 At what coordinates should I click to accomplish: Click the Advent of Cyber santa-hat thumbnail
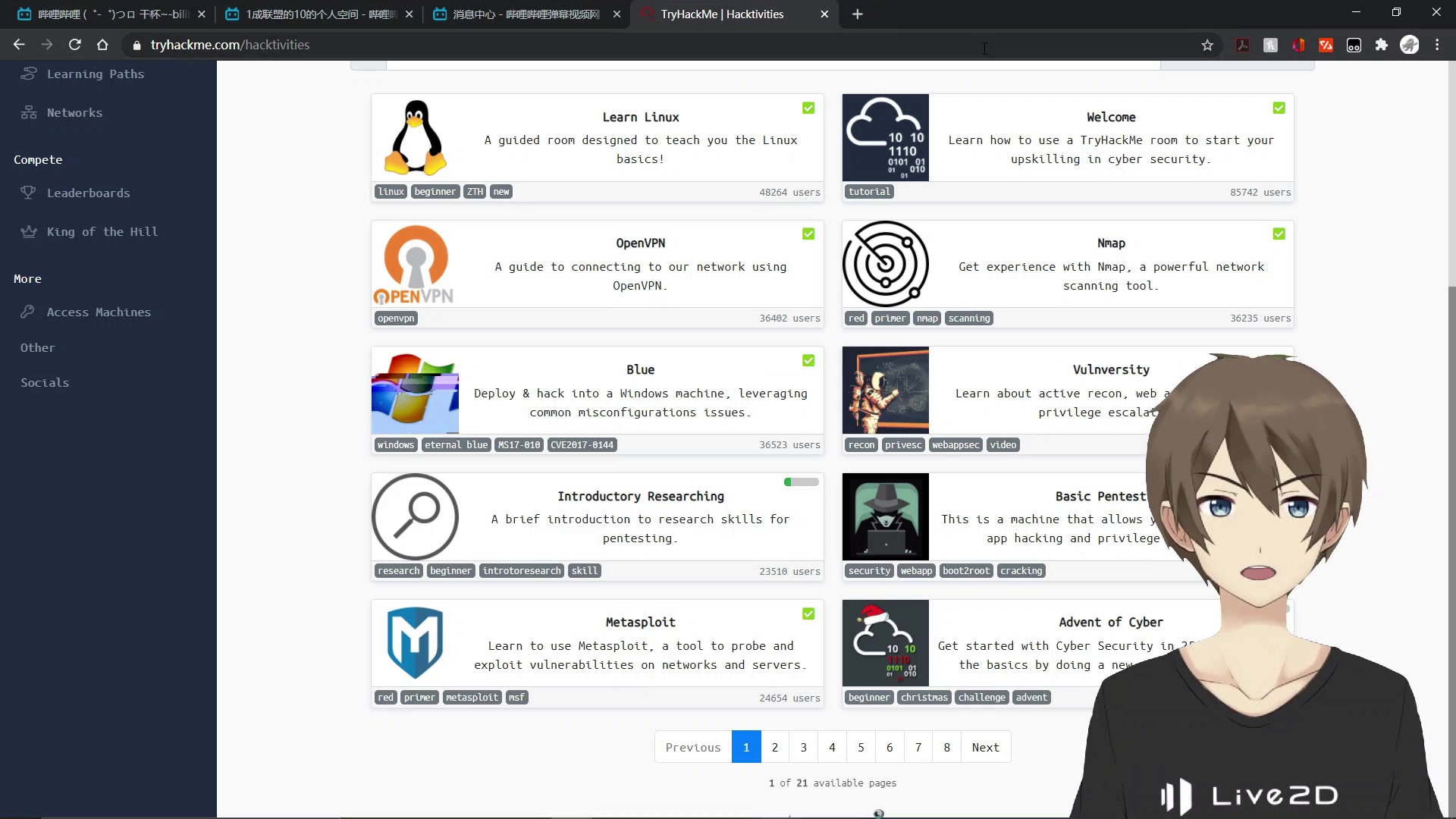click(x=886, y=643)
